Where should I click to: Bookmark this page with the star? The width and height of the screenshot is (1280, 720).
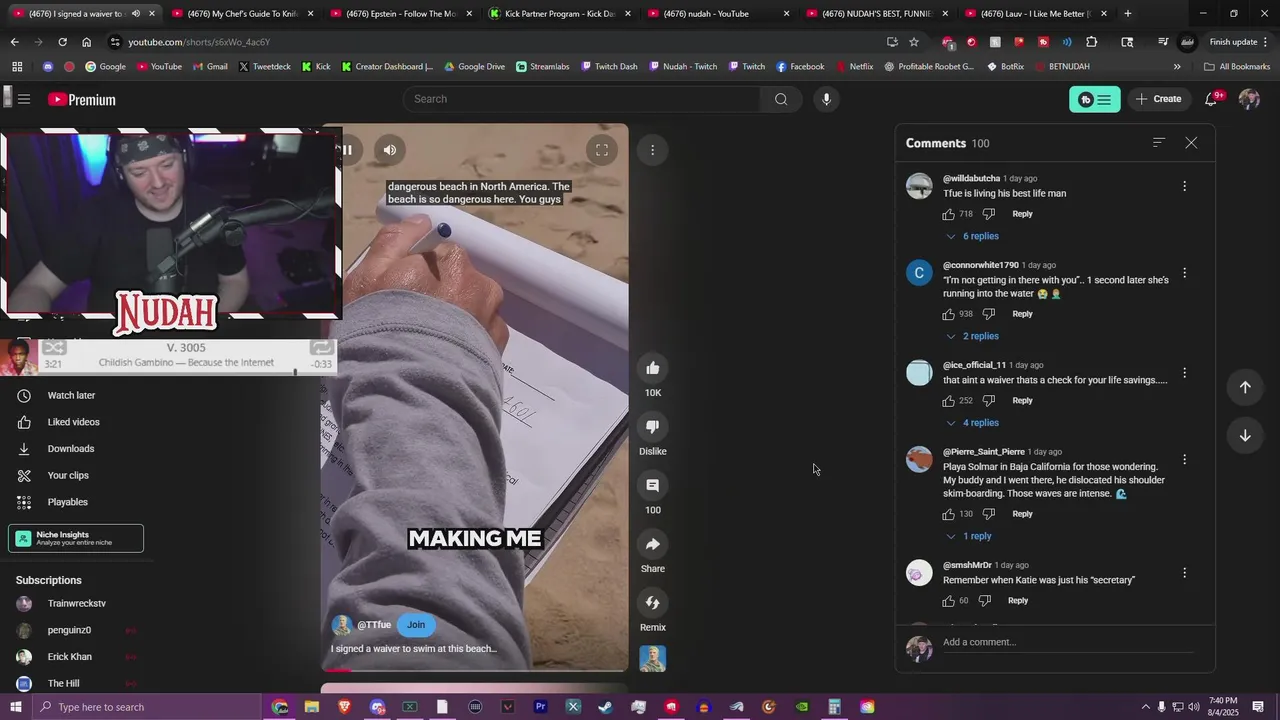click(914, 42)
